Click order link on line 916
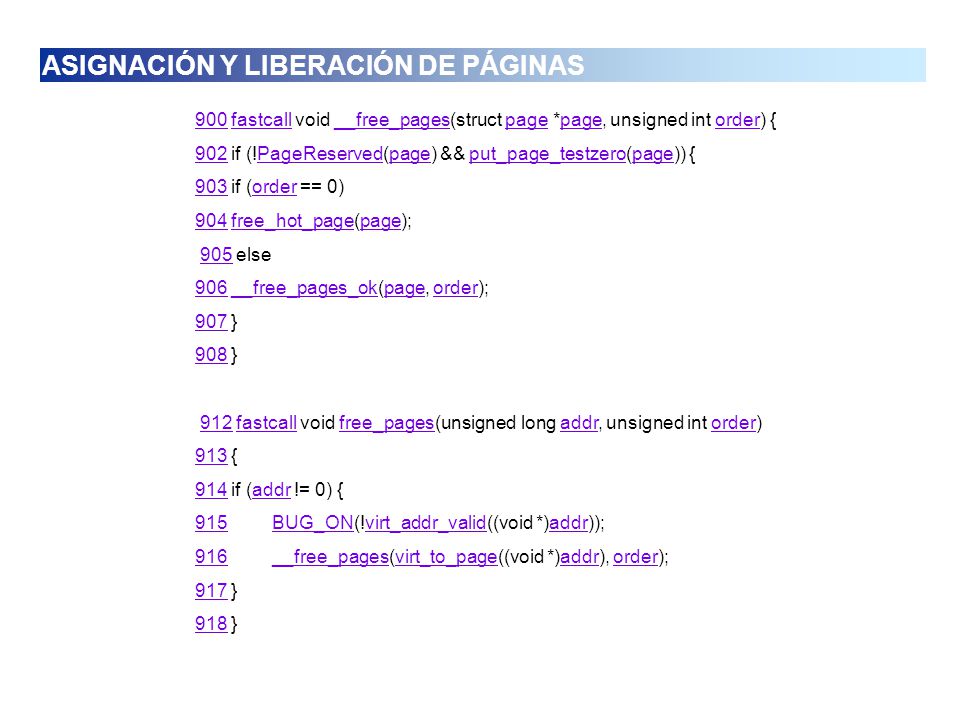Viewport: 960px width, 720px height. click(636, 557)
